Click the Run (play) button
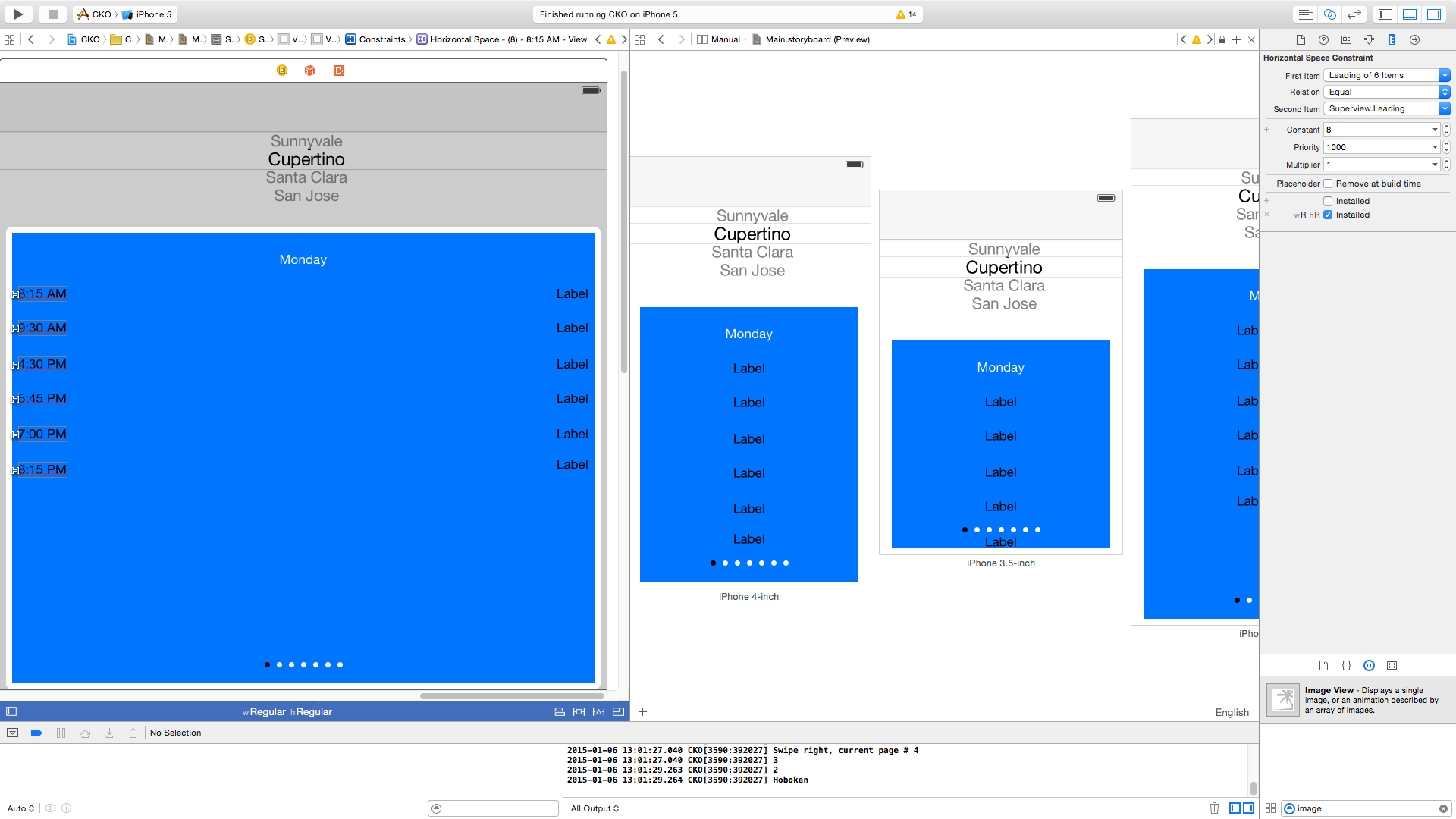1456x819 pixels. 18,14
